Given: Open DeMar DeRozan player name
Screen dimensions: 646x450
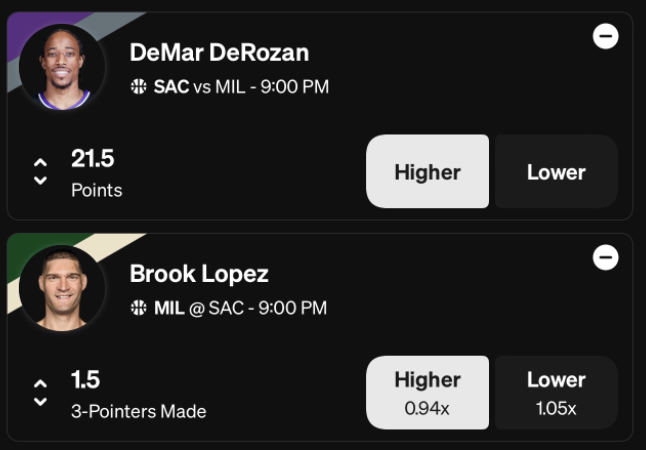Looking at the screenshot, I should point(219,53).
